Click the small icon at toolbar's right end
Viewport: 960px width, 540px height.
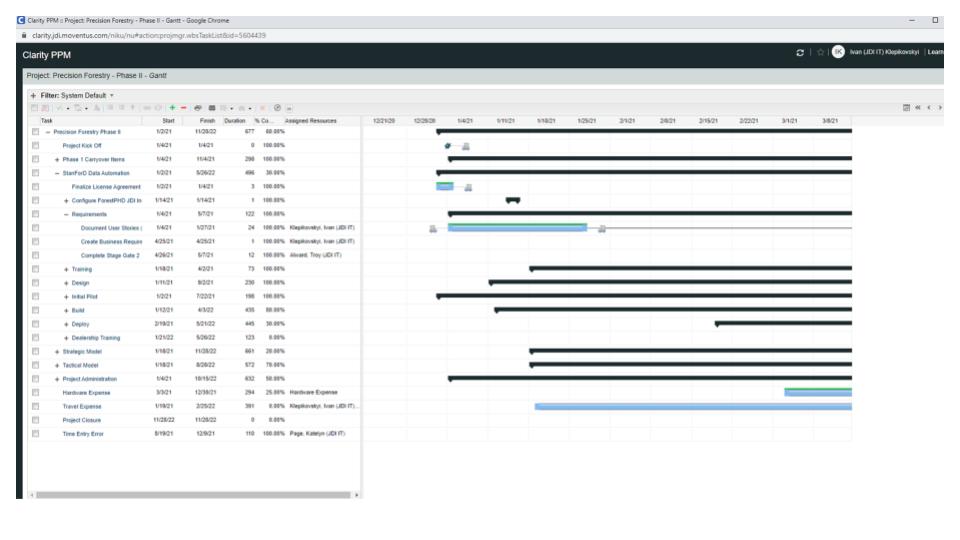pyautogui.click(x=289, y=108)
